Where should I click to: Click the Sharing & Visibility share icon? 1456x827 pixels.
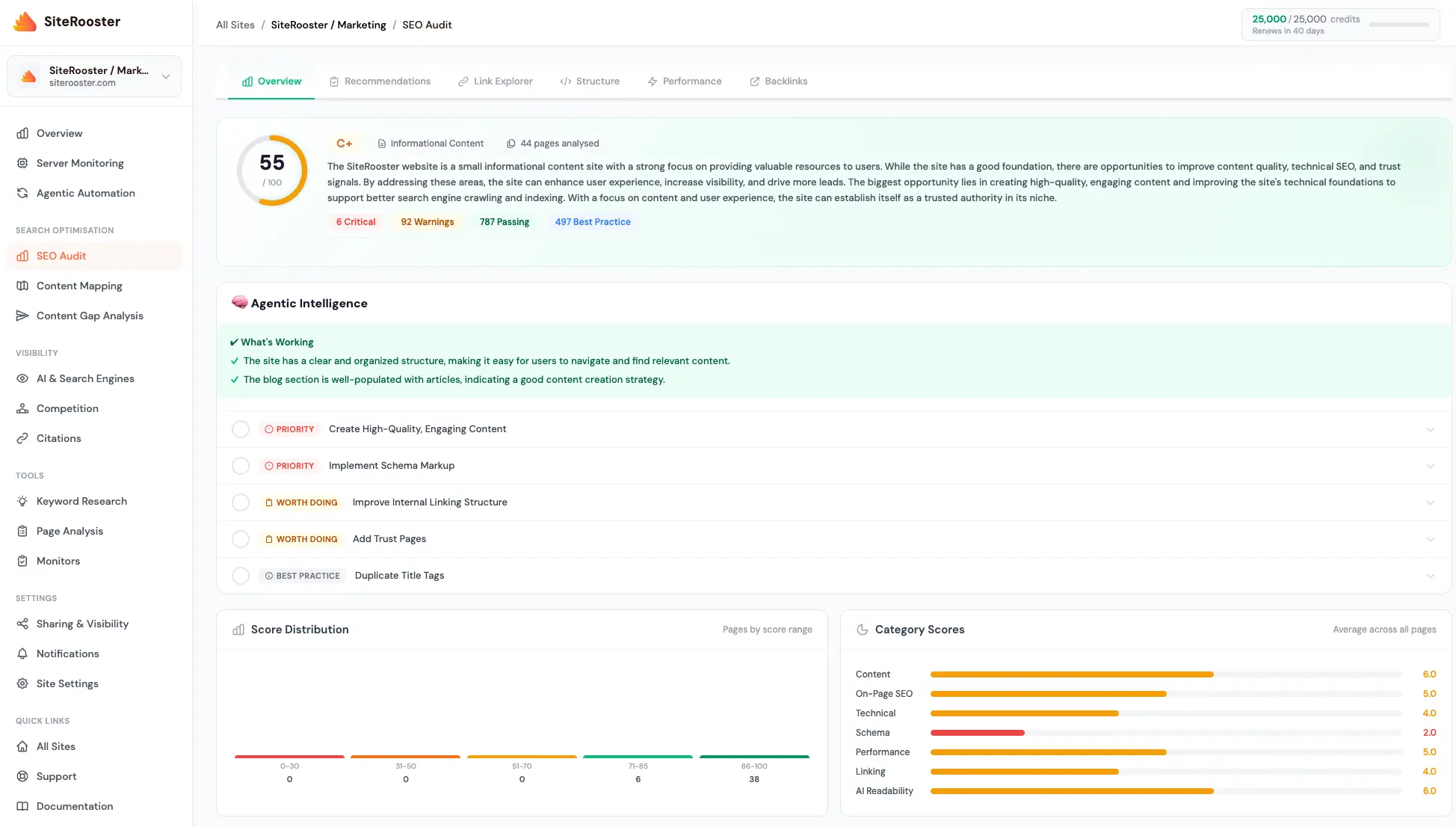[x=22, y=624]
